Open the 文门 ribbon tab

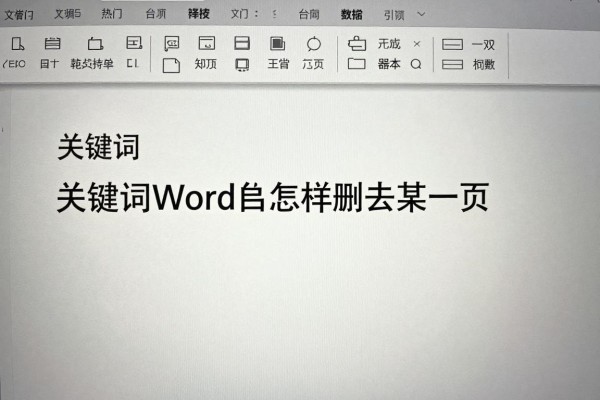point(240,14)
